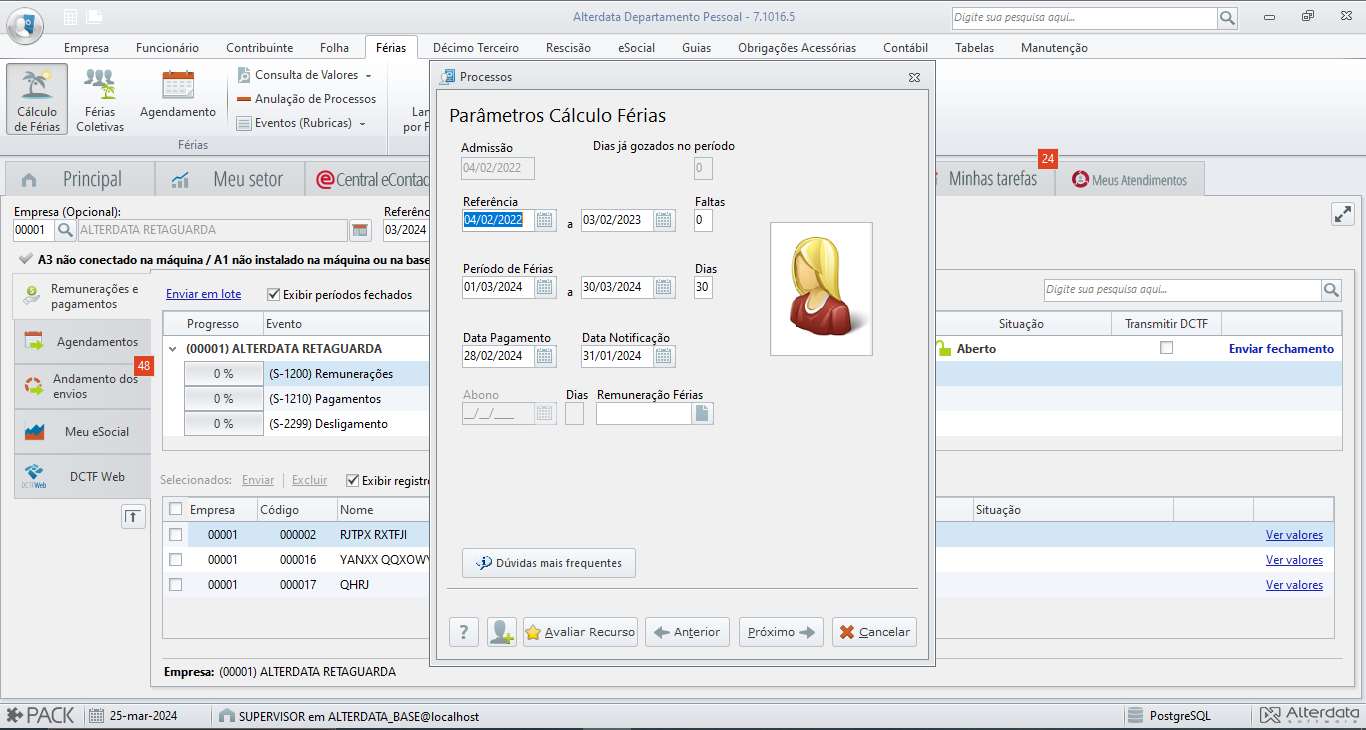The height and width of the screenshot is (730, 1366).
Task: Check the Transmitir DCTF checkbox
Action: [1166, 348]
